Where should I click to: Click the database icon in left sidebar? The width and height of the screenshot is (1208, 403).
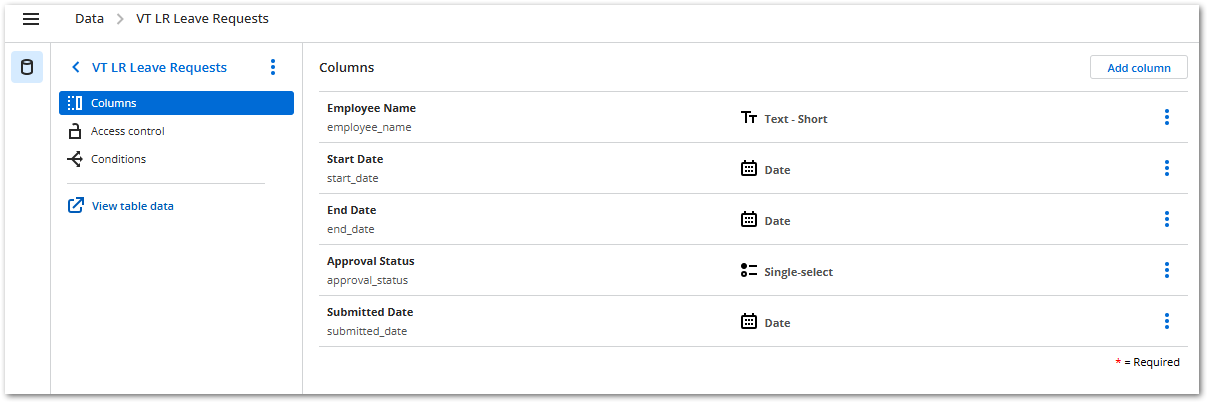pos(27,68)
